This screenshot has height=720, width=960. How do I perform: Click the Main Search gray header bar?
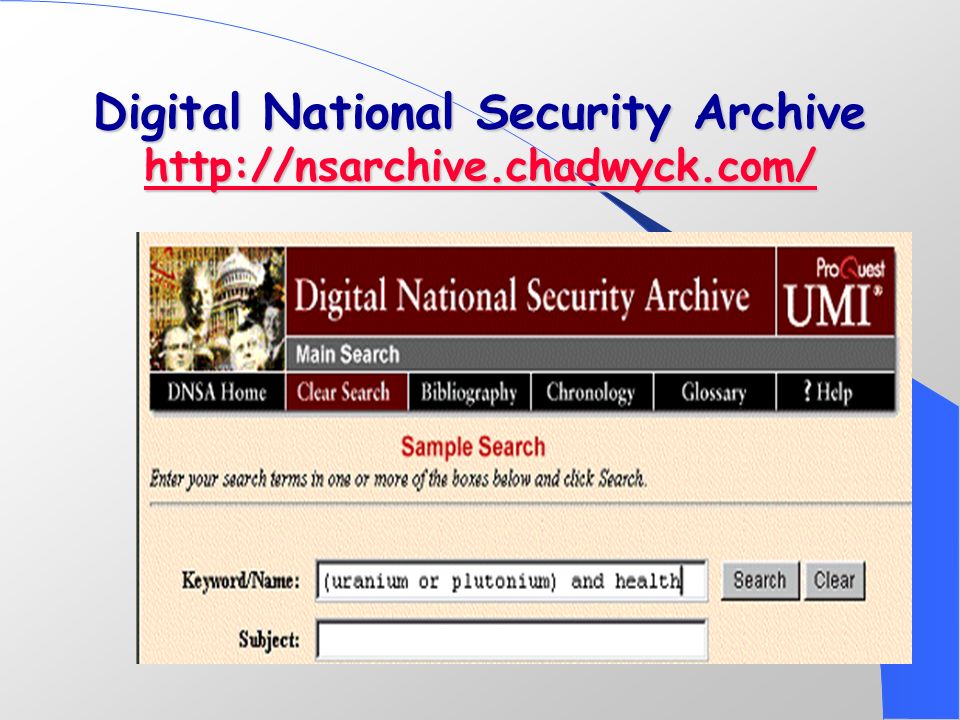(590, 354)
